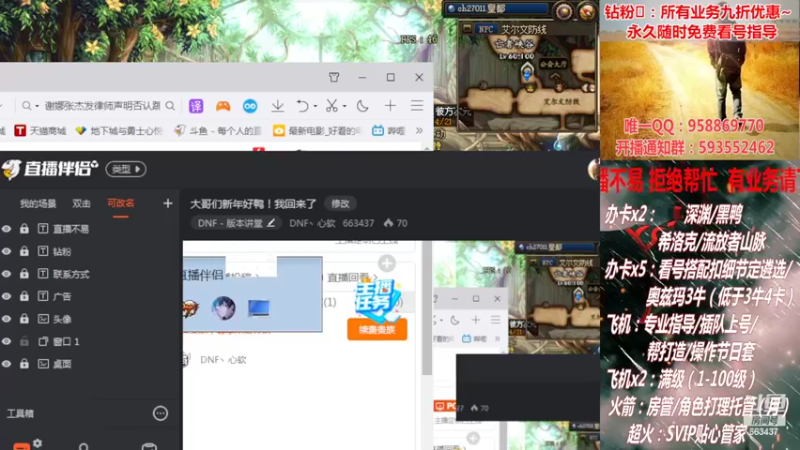Open the dropdown arrow next to undo
Image resolution: width=800 pixels, height=450 pixels.
click(x=315, y=106)
